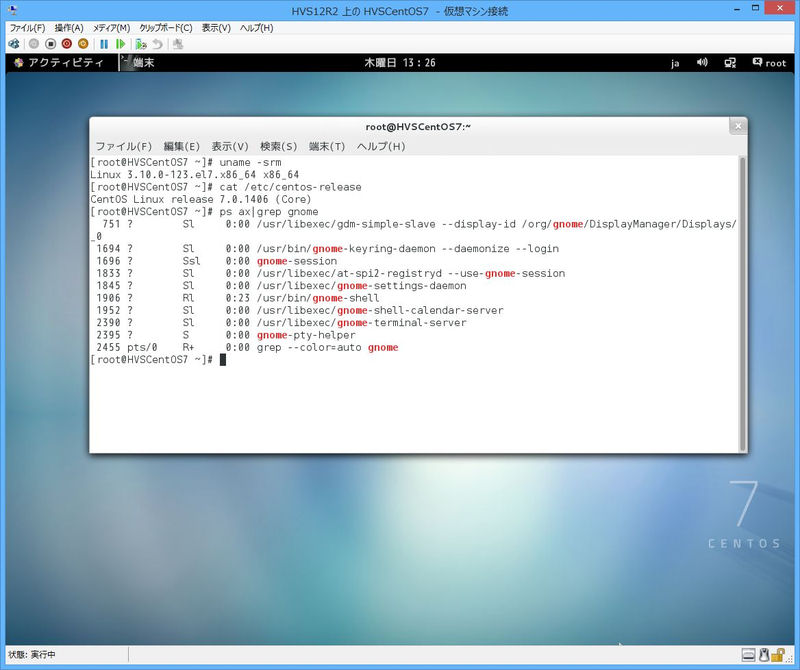
Task: Open the Hyper-V ファイル(F) menu
Action: [28, 28]
